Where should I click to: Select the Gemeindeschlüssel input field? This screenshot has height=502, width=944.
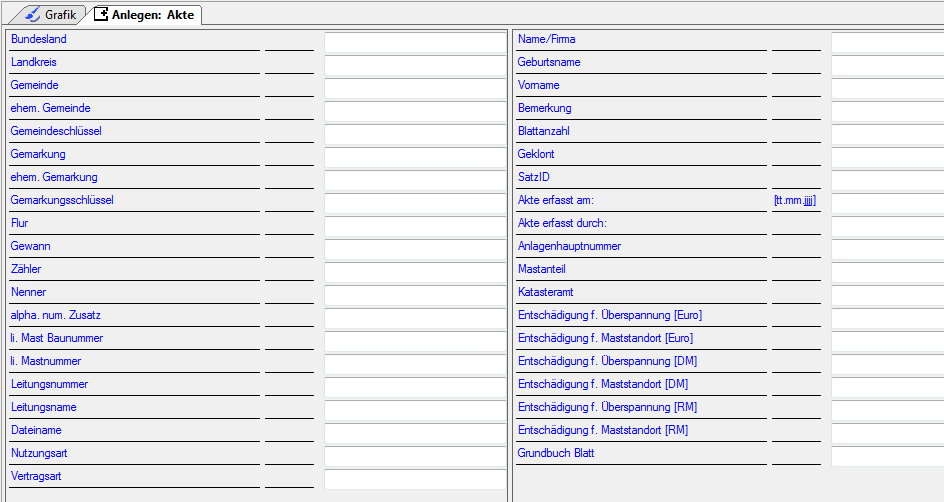[x=415, y=134]
